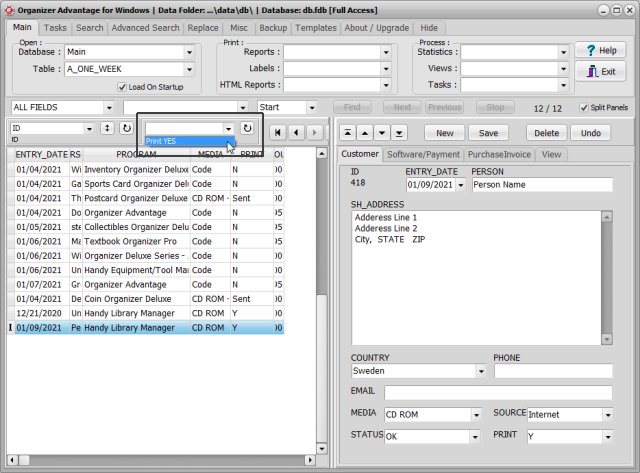Open the PurchaseInvoice detail tab
Viewport: 640px width, 473px height.
(x=499, y=154)
